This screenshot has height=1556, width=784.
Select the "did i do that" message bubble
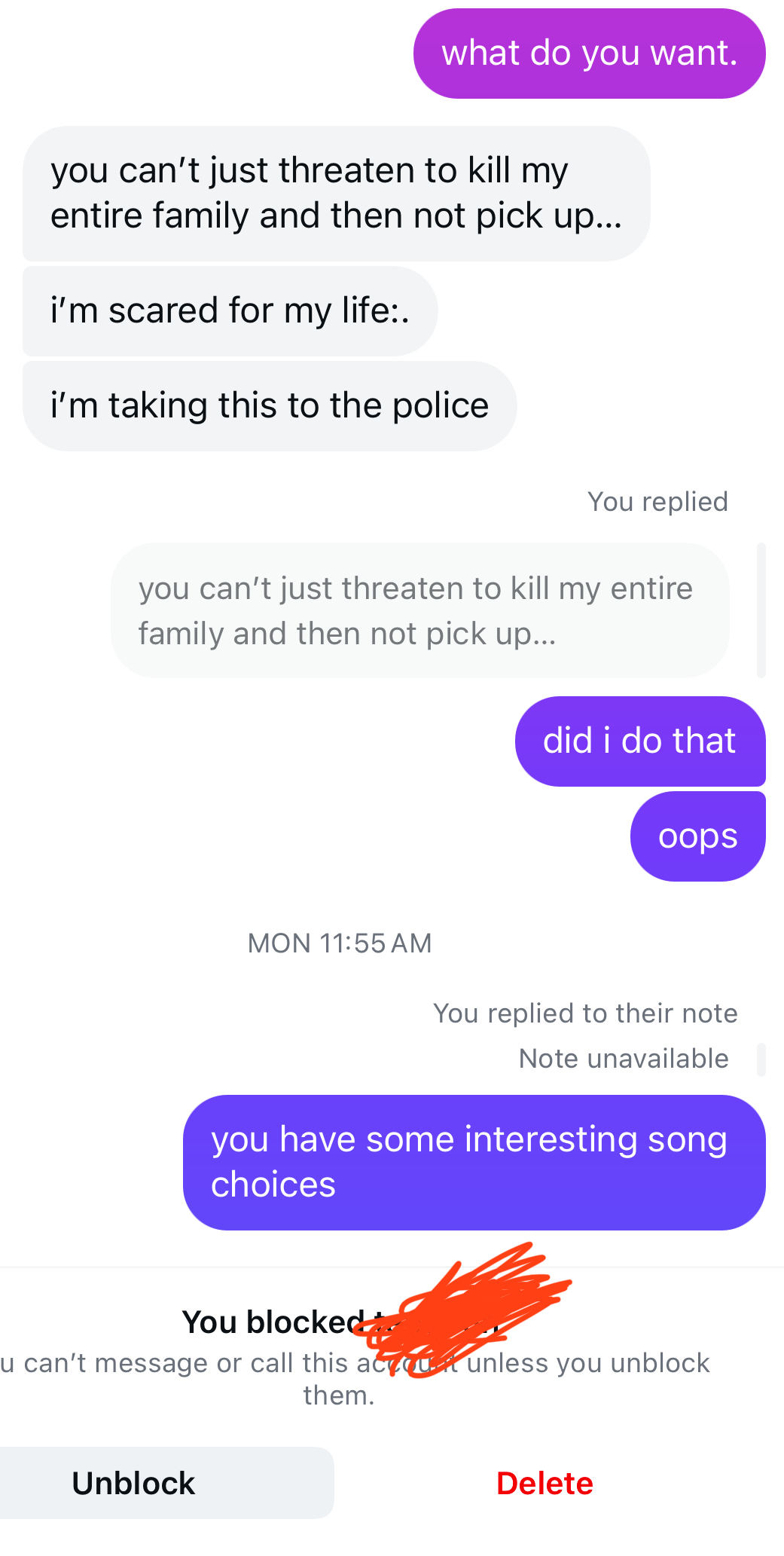[639, 741]
